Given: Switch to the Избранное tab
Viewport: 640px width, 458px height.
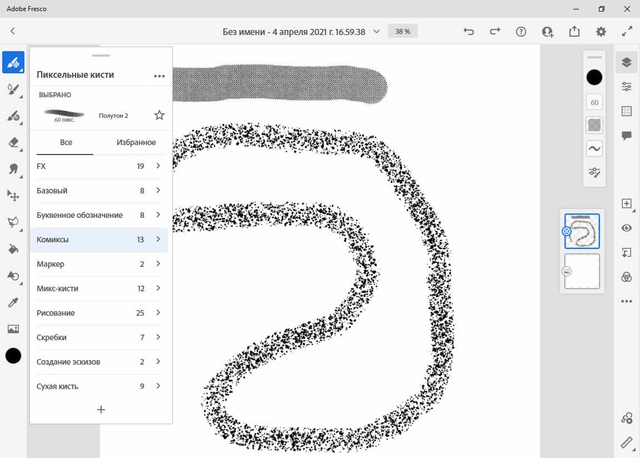Looking at the screenshot, I should 136,142.
